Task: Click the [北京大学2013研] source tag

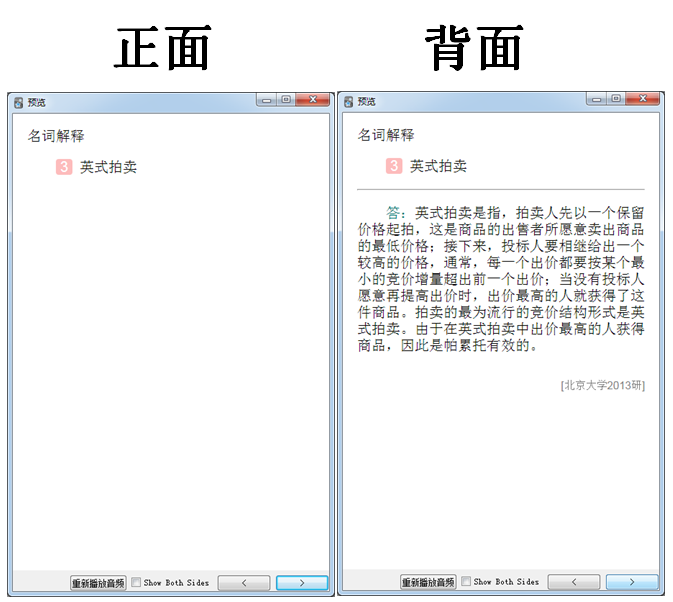Action: [603, 385]
